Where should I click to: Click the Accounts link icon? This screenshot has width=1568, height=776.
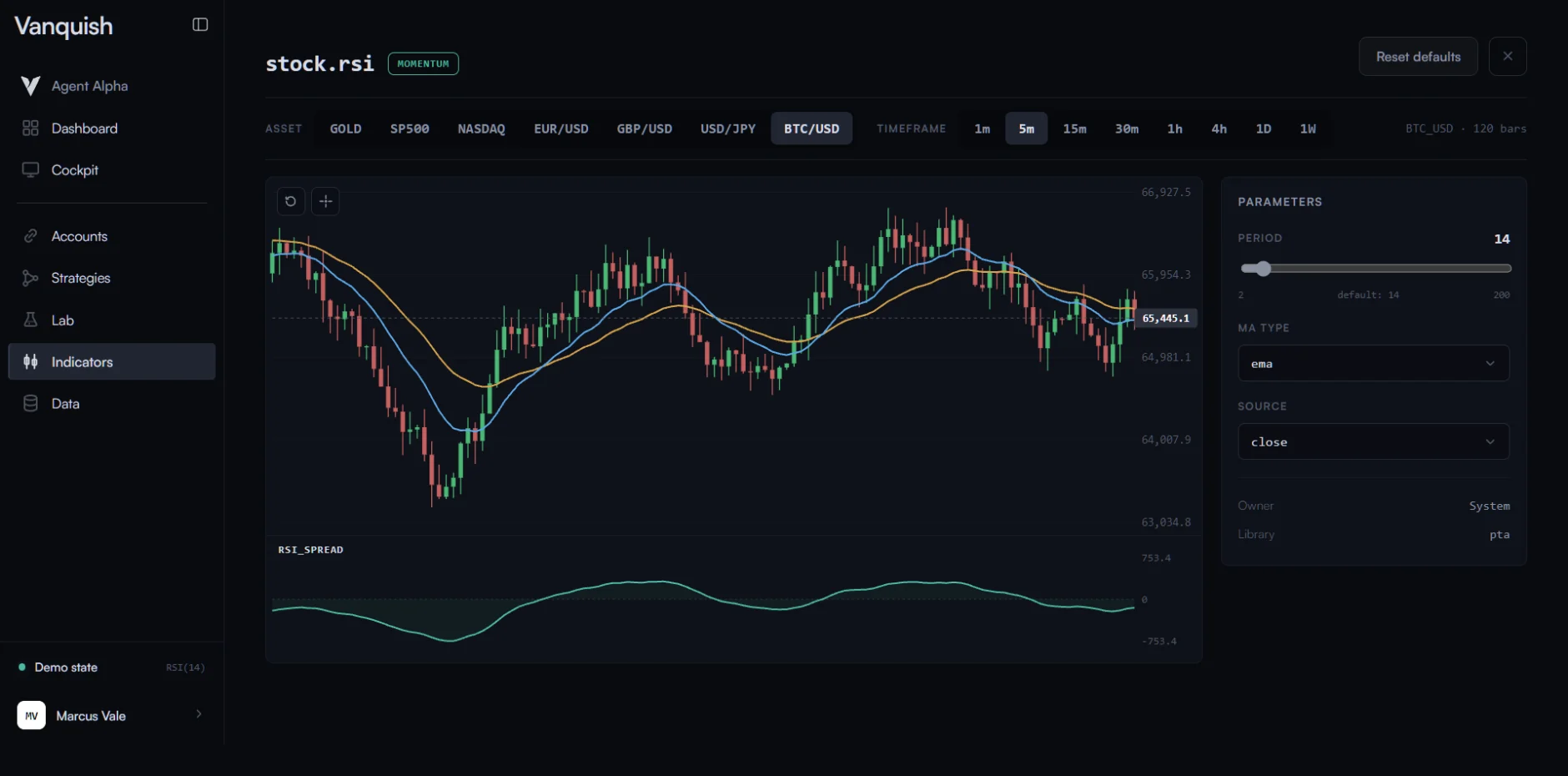(31, 236)
